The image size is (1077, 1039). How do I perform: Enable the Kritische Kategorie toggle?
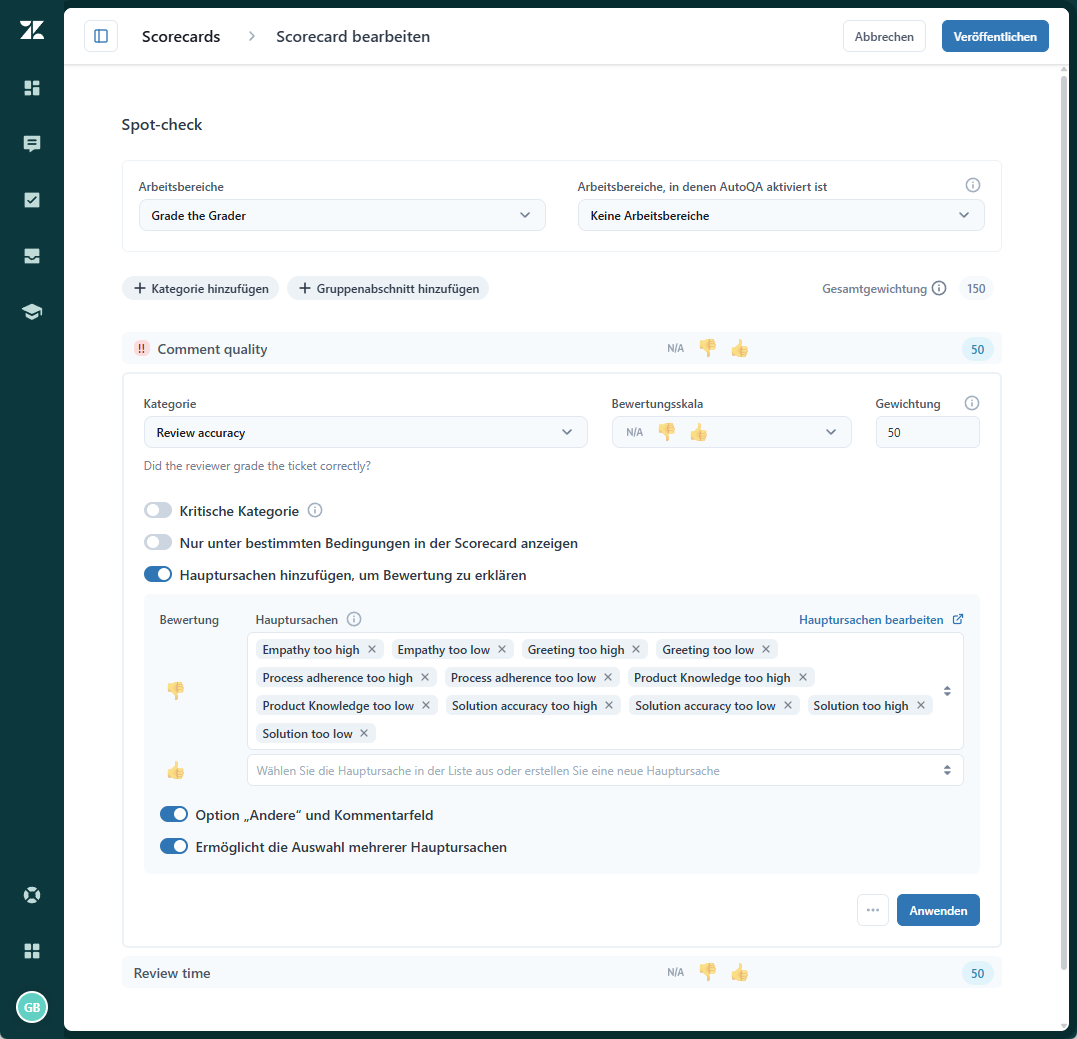point(158,511)
